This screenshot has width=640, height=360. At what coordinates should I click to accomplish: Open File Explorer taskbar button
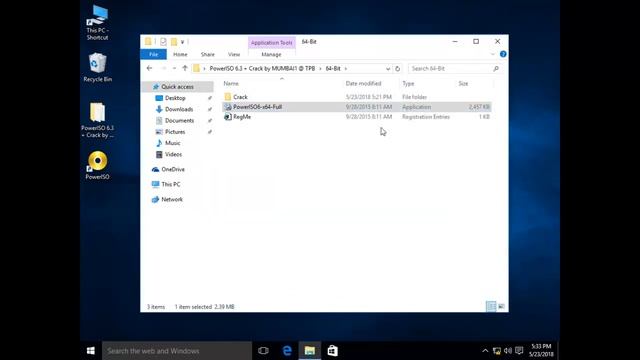(310, 351)
